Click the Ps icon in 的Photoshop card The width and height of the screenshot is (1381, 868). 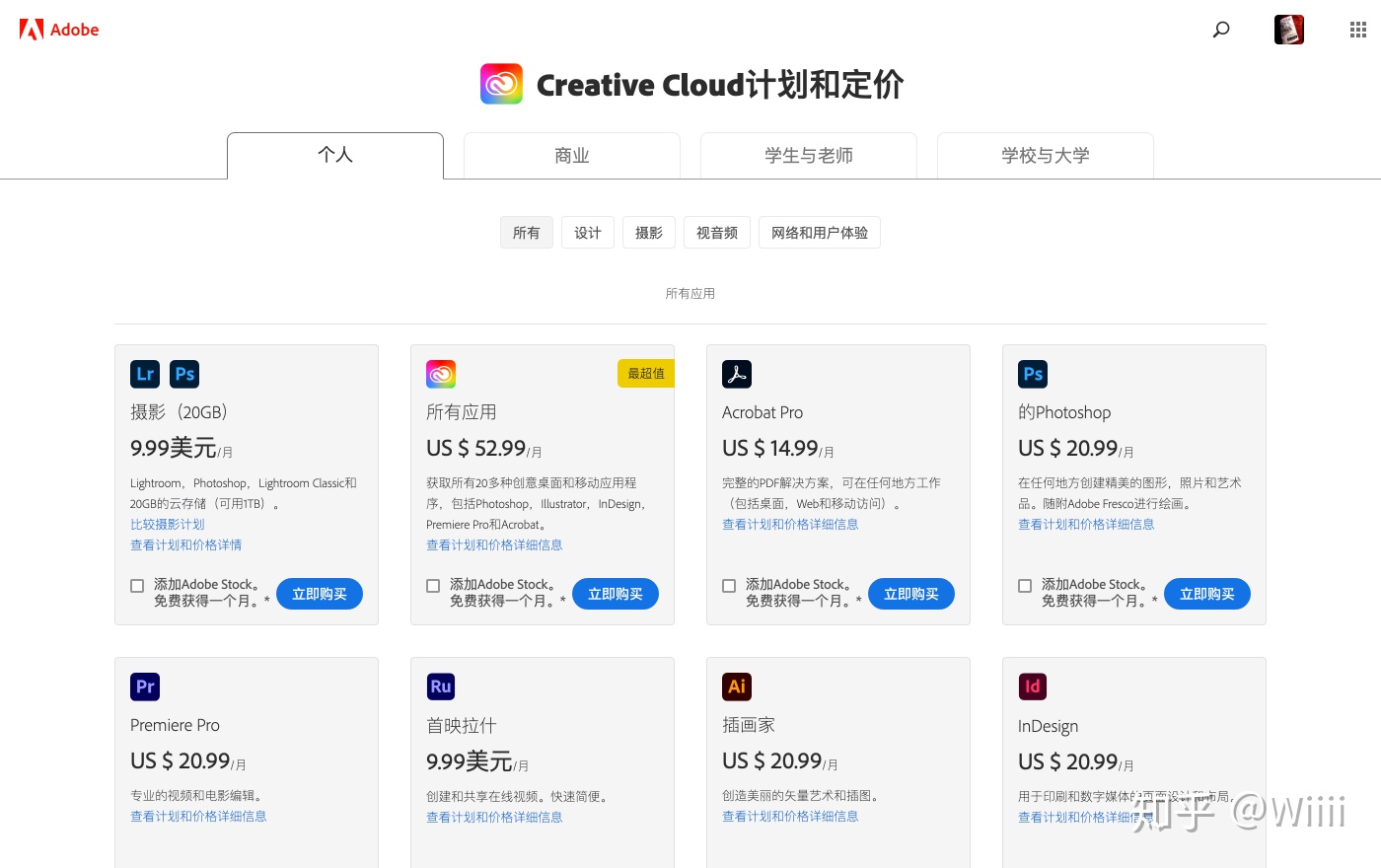coord(1033,374)
